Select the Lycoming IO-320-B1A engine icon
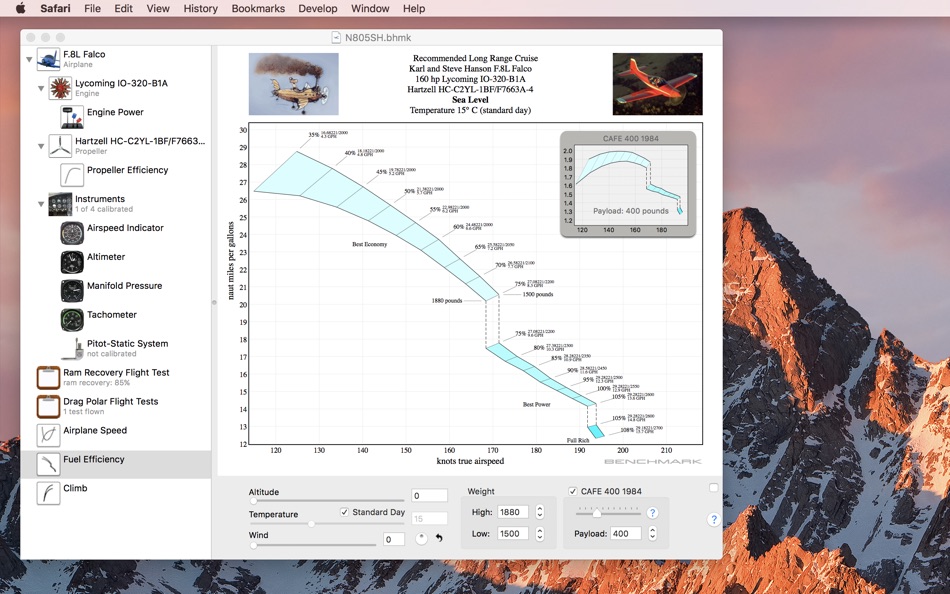The width and height of the screenshot is (950, 594). (60, 88)
